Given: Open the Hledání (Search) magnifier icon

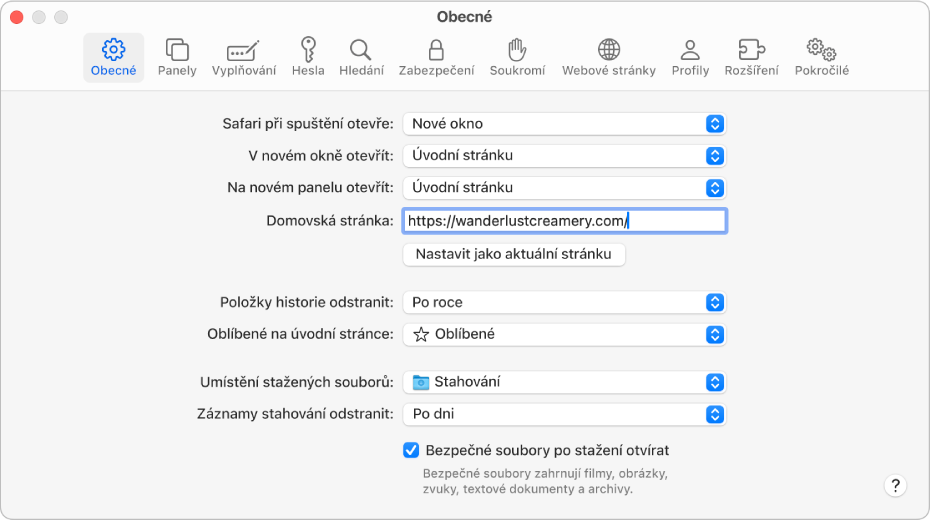Looking at the screenshot, I should (361, 50).
